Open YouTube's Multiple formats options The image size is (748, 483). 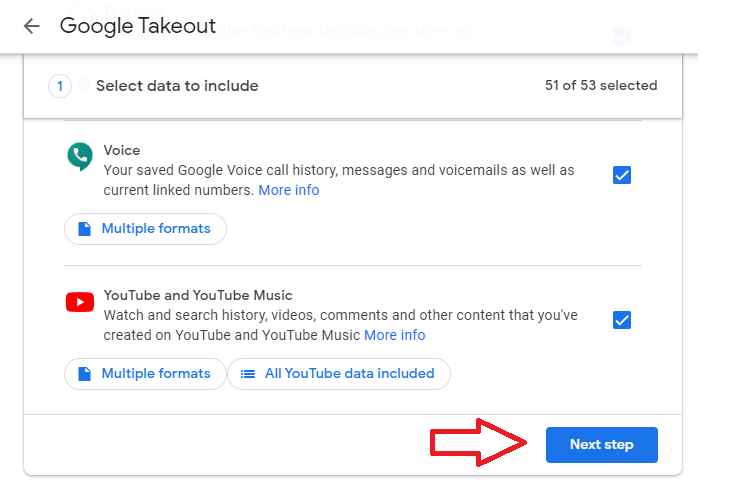coord(145,374)
